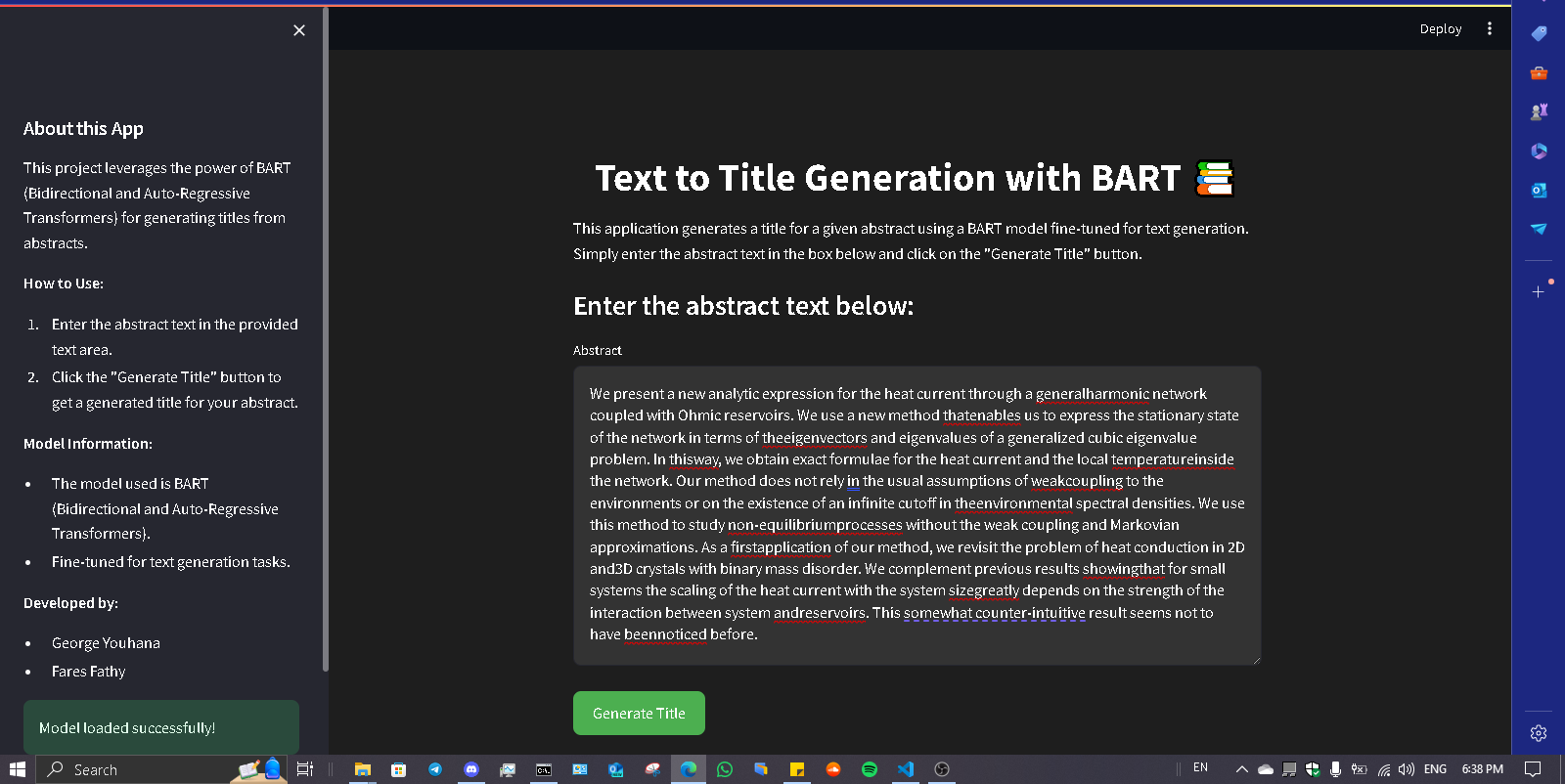Open the battery status tray icon
The width and height of the screenshot is (1565, 784).
pyautogui.click(x=1360, y=769)
